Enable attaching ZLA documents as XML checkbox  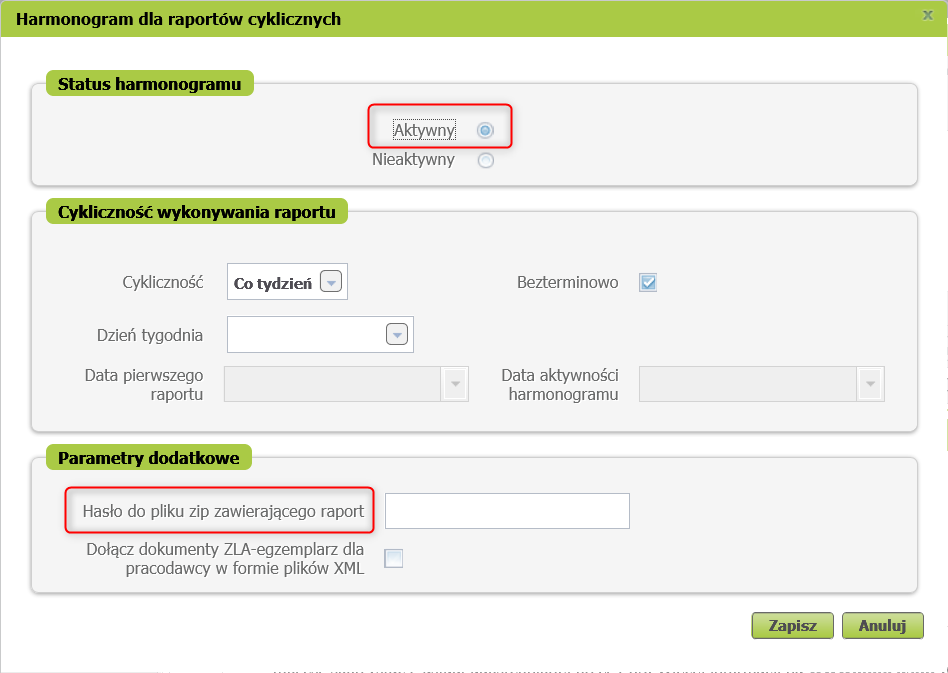tap(394, 559)
